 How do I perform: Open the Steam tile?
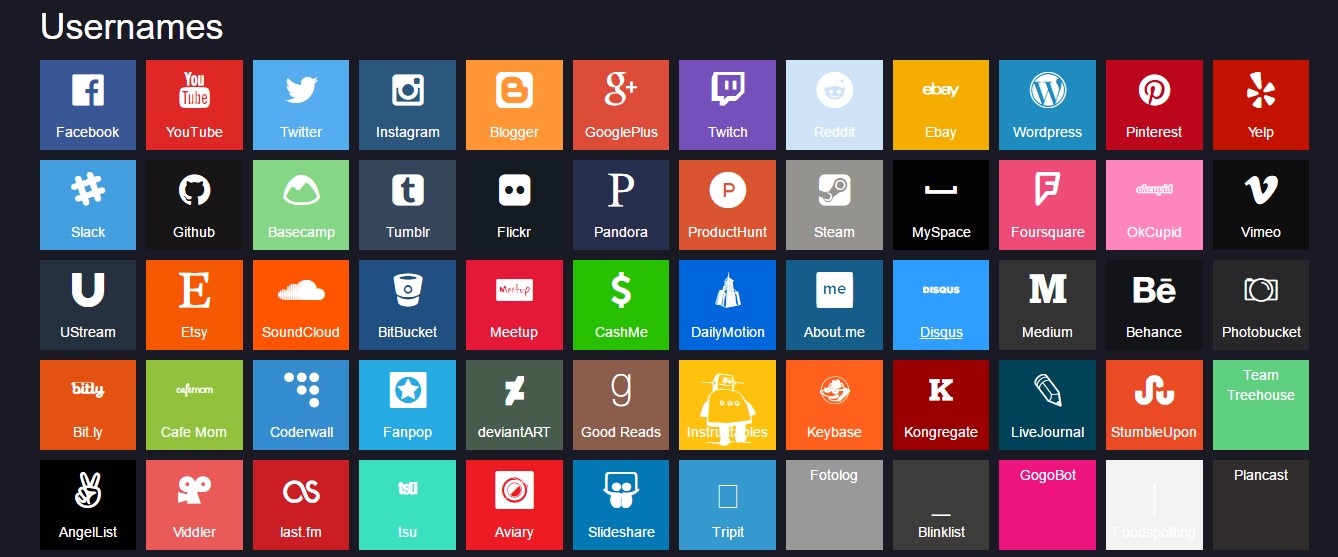[834, 205]
